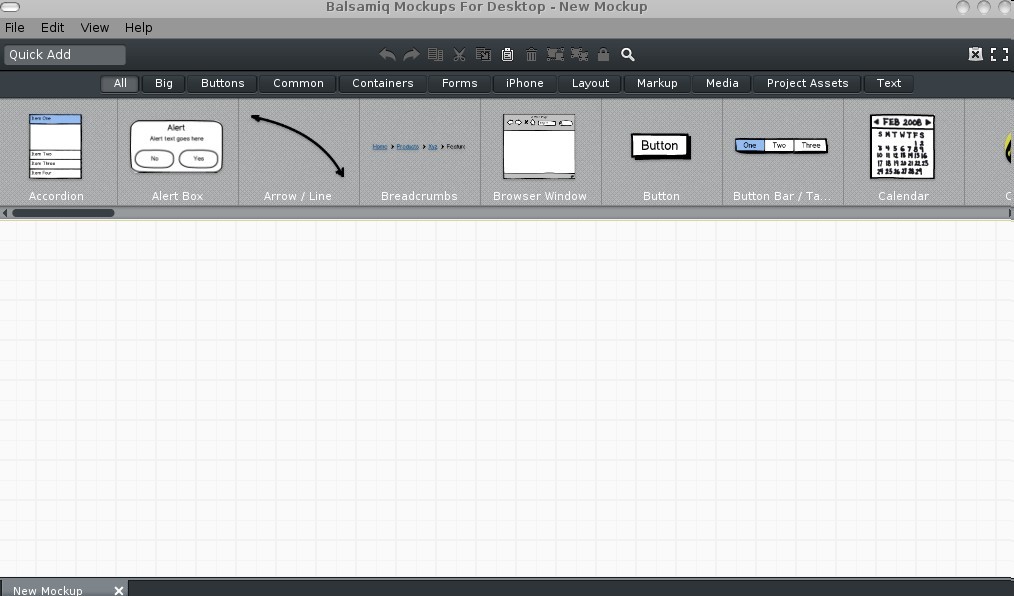The image size is (1014, 596).
Task: Click the Redo arrow icon
Action: click(x=412, y=55)
